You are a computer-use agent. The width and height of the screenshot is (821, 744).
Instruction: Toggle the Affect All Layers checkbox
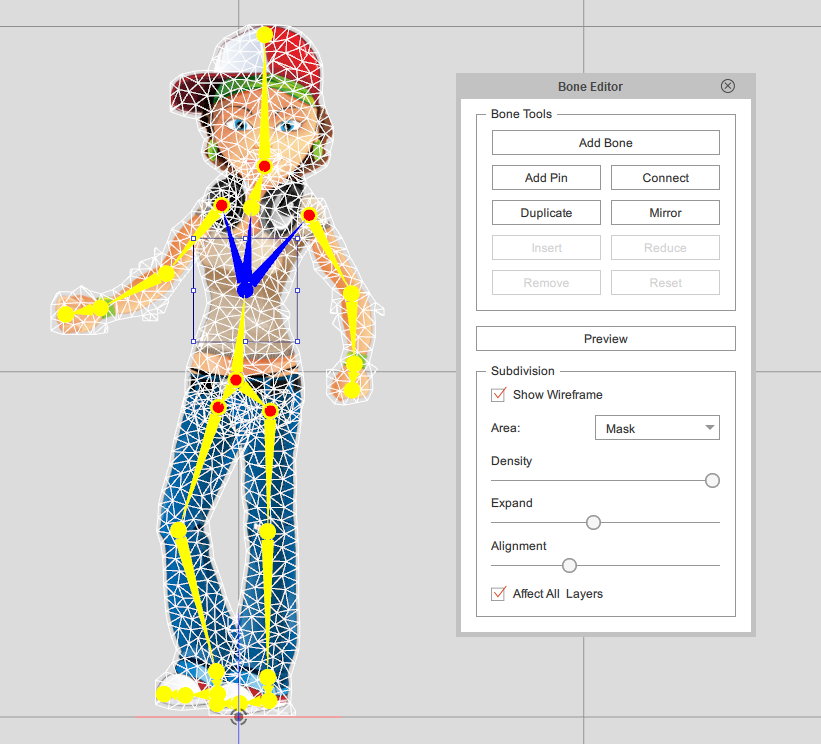click(498, 594)
